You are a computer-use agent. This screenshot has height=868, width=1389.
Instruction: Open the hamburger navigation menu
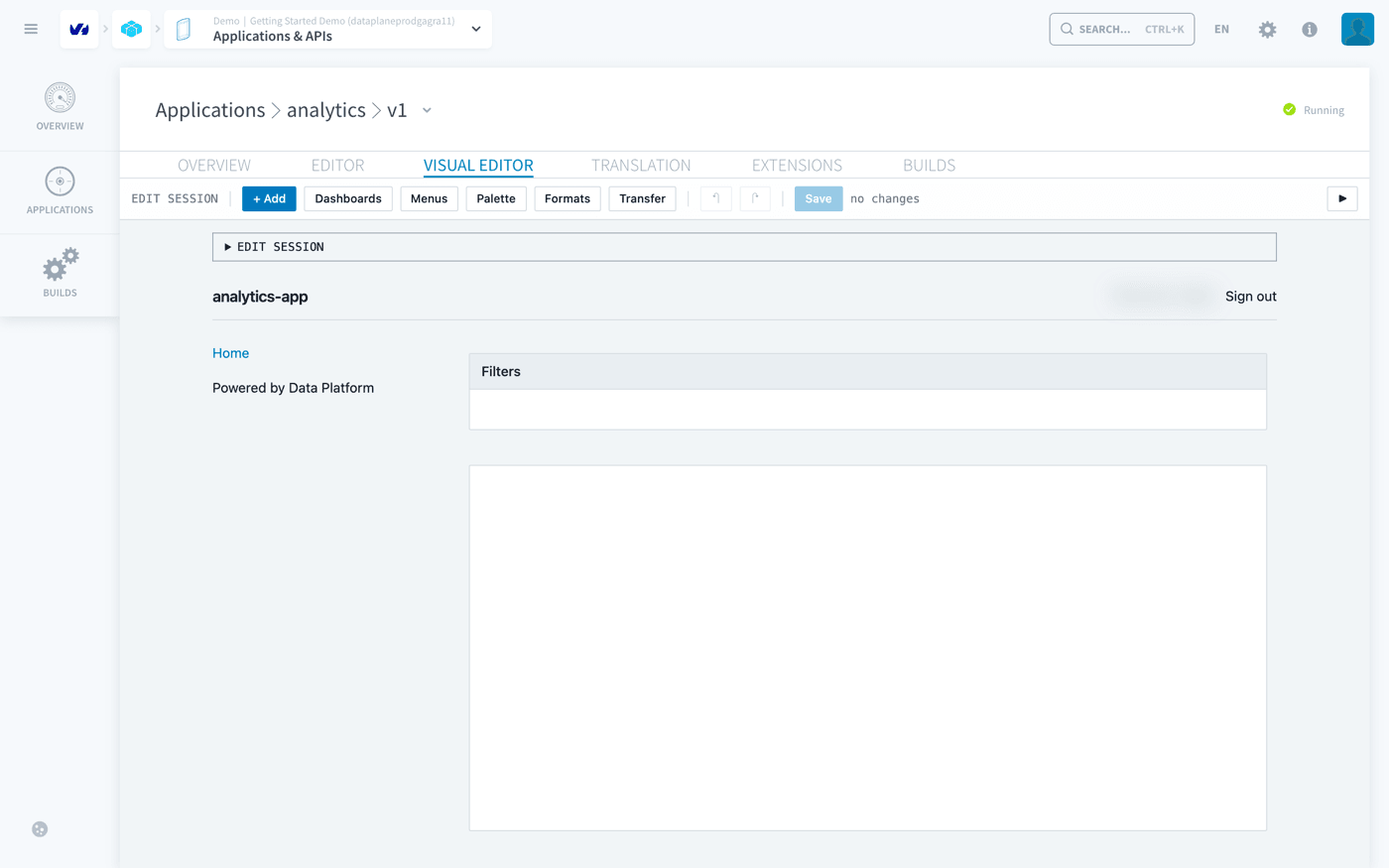(31, 29)
